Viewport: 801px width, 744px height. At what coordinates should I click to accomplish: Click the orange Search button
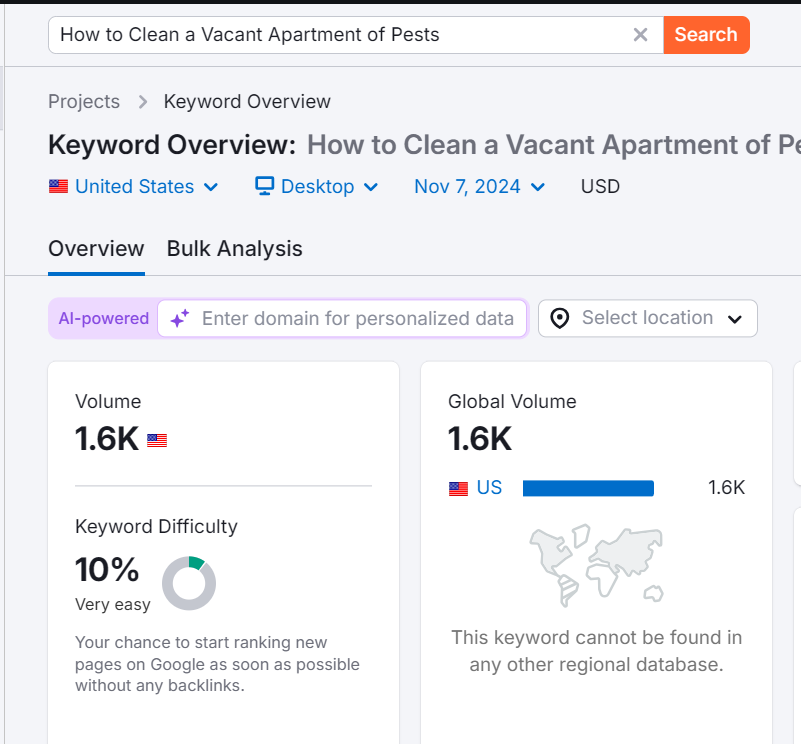[x=706, y=35]
